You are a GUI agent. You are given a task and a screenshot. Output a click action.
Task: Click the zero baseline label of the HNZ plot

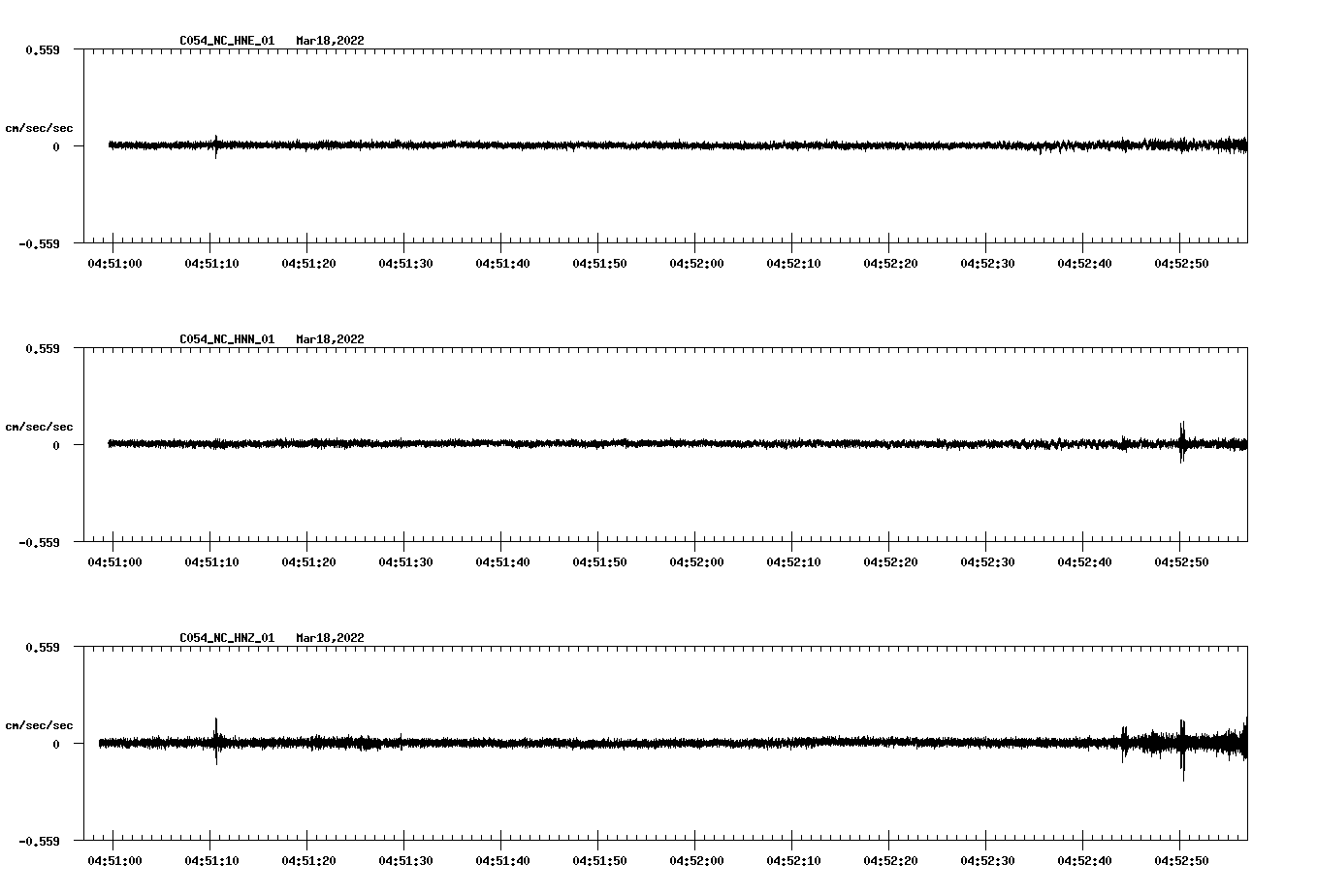click(56, 744)
